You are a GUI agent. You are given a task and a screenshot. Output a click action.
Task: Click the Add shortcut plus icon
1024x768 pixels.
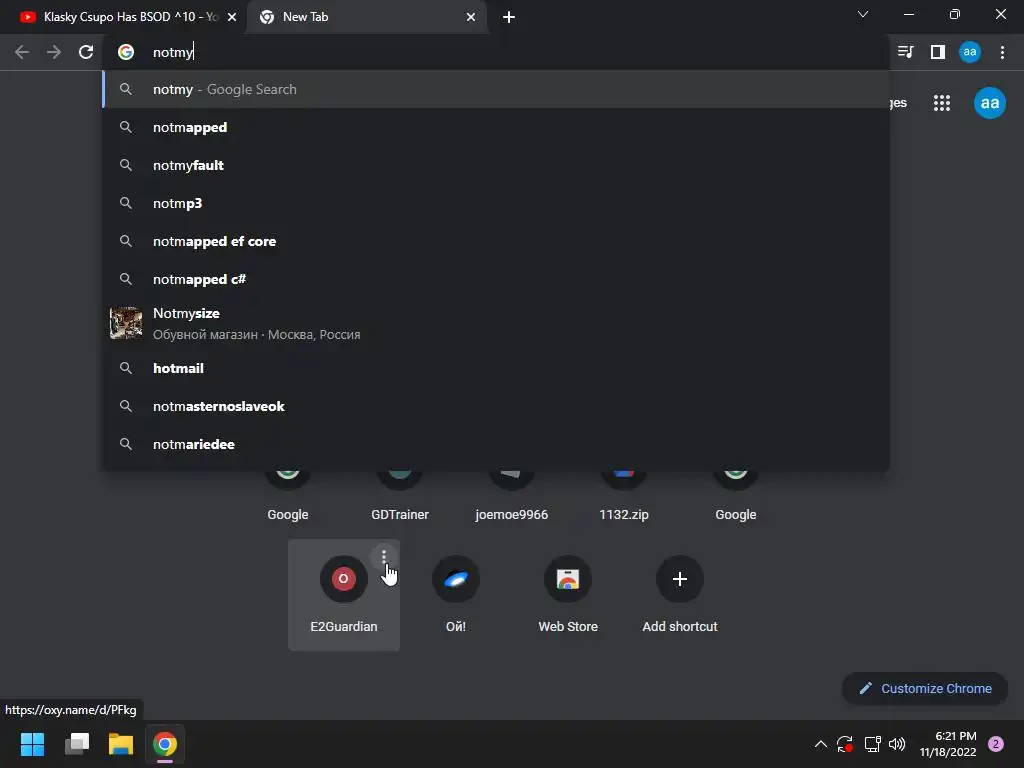679,579
